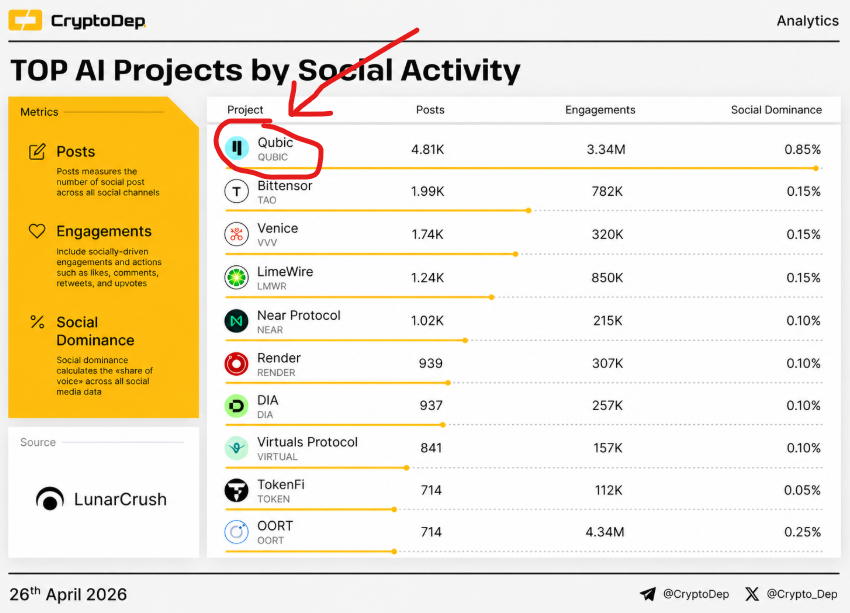Click the TOP AI Projects title
The width and height of the screenshot is (850, 613).
(x=265, y=70)
